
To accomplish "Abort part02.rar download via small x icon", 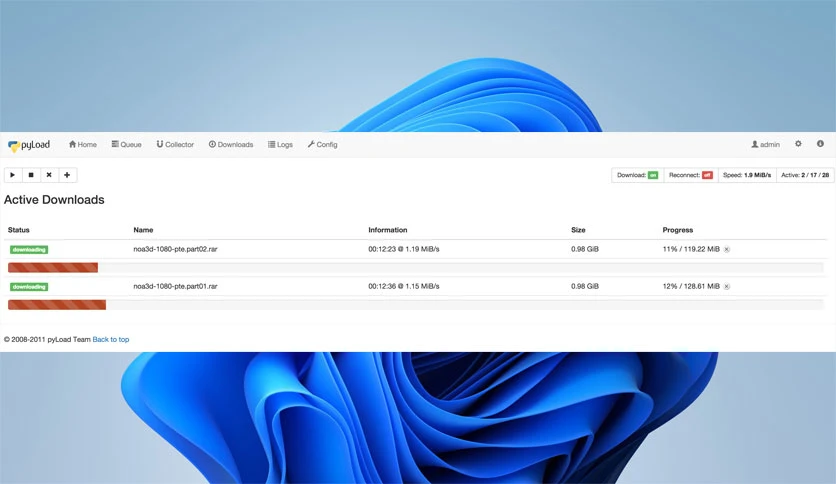I will pyautogui.click(x=727, y=249).
